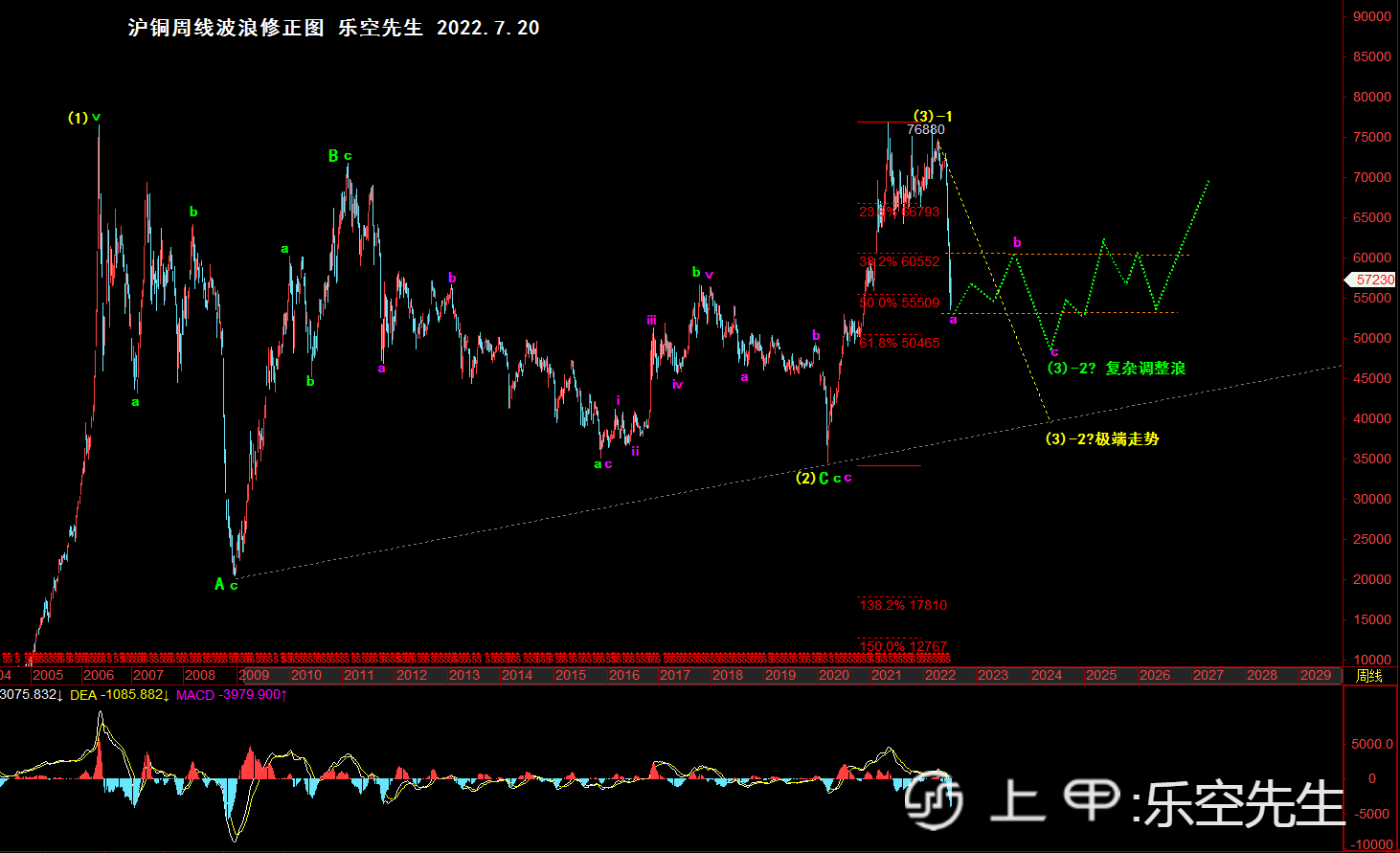1400x853 pixels.
Task: Click the 2008 year marker on the time axis
Action: (200, 675)
